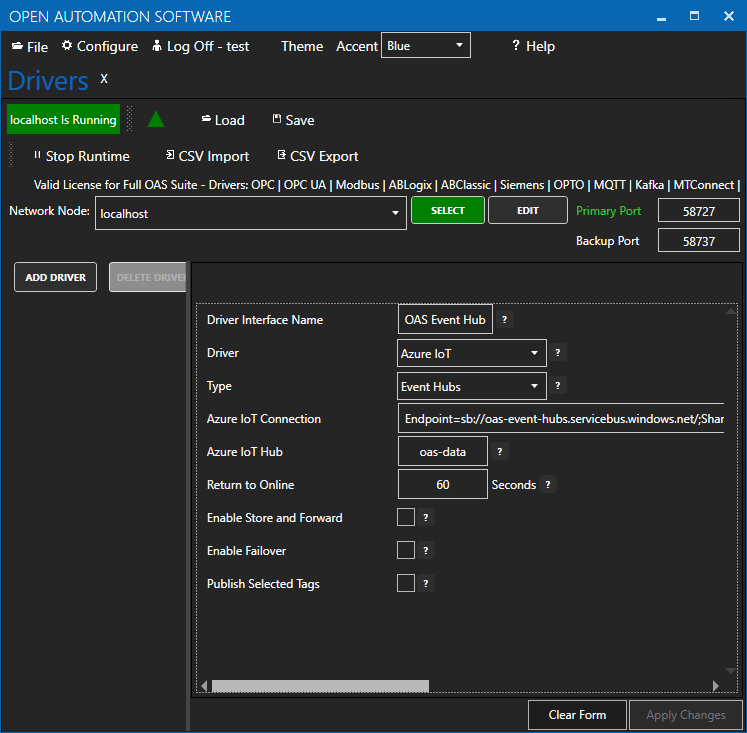Open CSV Import
The image size is (747, 733).
click(206, 156)
